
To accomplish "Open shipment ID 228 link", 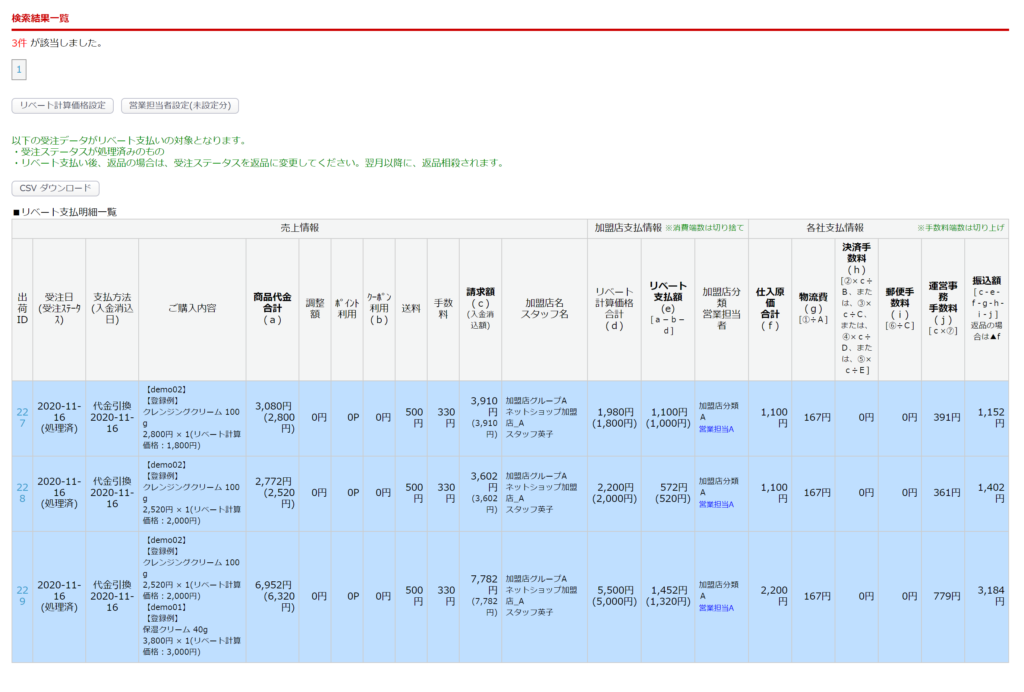I will pos(22,492).
